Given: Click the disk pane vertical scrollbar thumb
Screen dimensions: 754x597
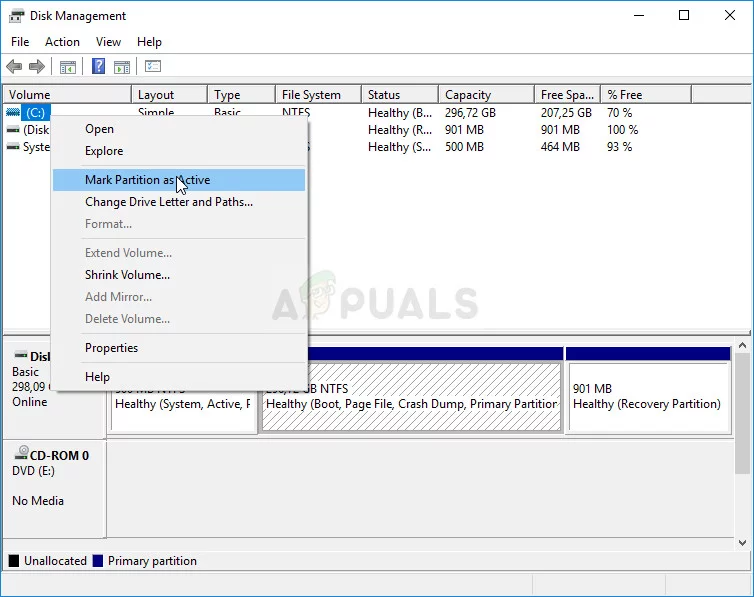Looking at the screenshot, I should (742, 413).
